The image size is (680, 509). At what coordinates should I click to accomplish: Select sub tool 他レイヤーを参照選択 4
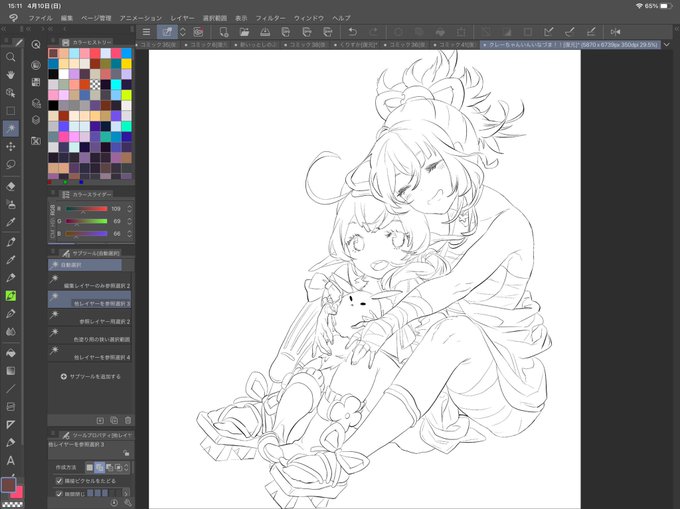(x=89, y=353)
